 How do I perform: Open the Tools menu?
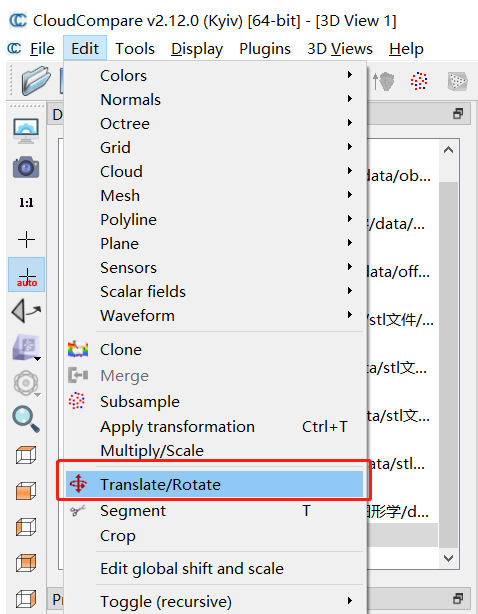tap(135, 49)
